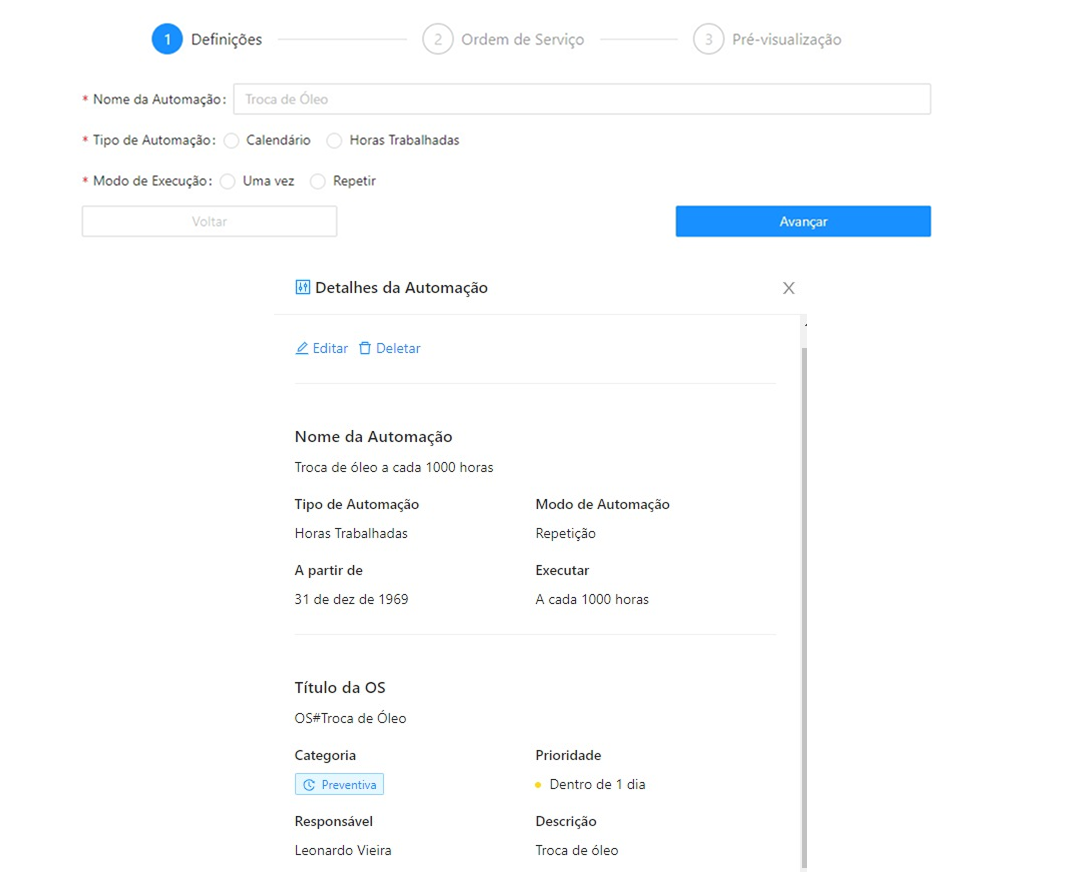Click the 'Prioridade' label

pyautogui.click(x=568, y=755)
